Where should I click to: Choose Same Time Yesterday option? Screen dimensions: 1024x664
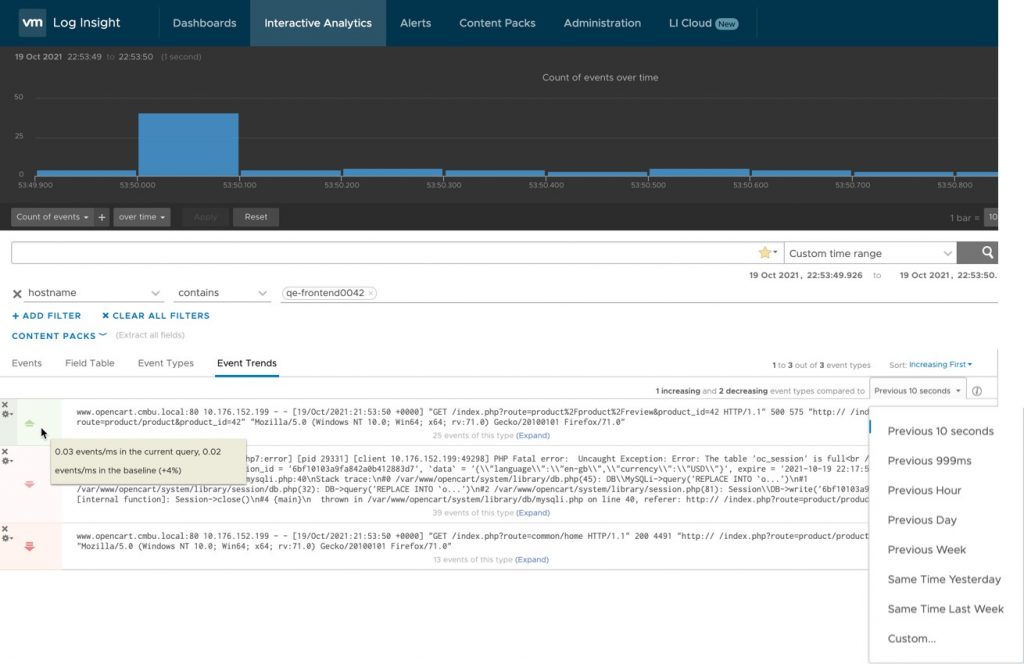click(x=944, y=579)
